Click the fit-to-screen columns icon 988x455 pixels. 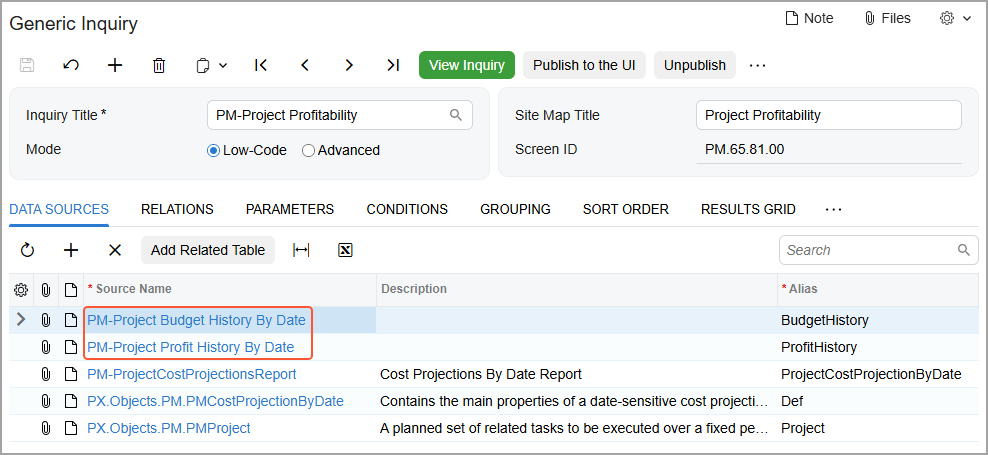click(x=301, y=250)
